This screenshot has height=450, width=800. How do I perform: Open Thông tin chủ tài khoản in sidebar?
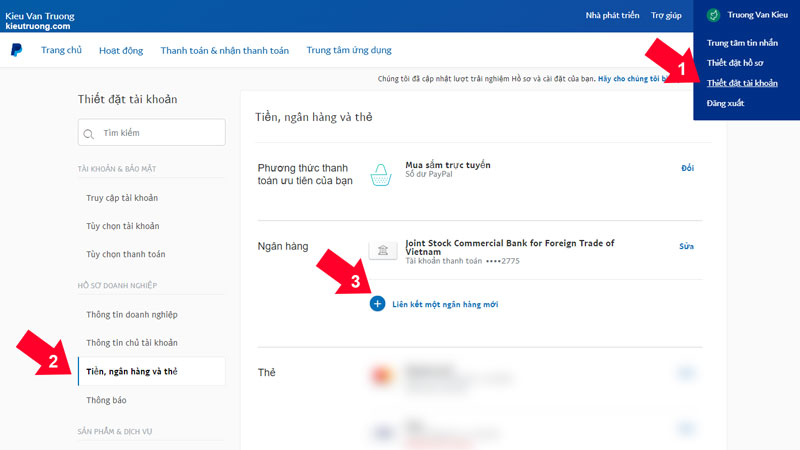(132, 343)
